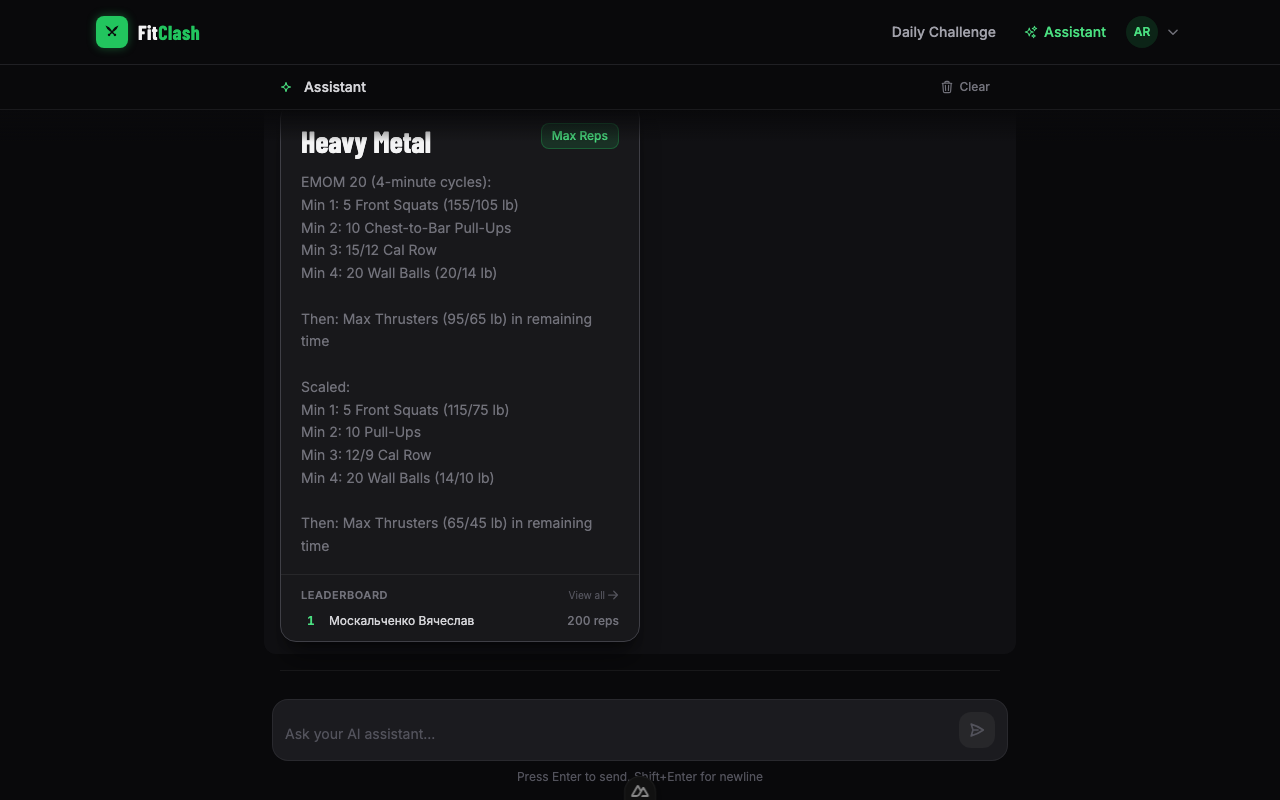The image size is (1280, 800).
Task: Open the Heavy Metal workout title
Action: pos(366,143)
